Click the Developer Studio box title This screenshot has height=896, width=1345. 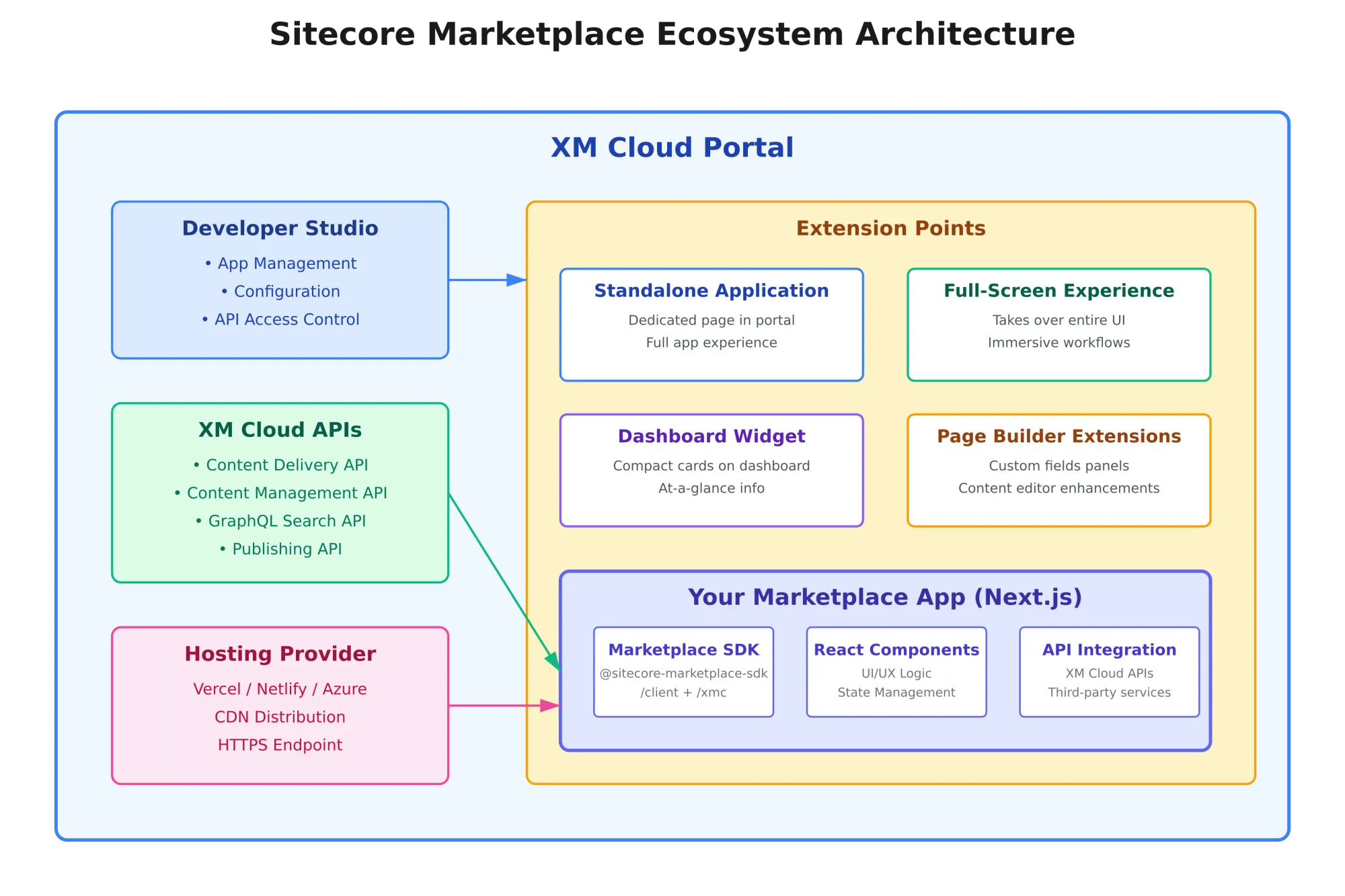(x=280, y=229)
